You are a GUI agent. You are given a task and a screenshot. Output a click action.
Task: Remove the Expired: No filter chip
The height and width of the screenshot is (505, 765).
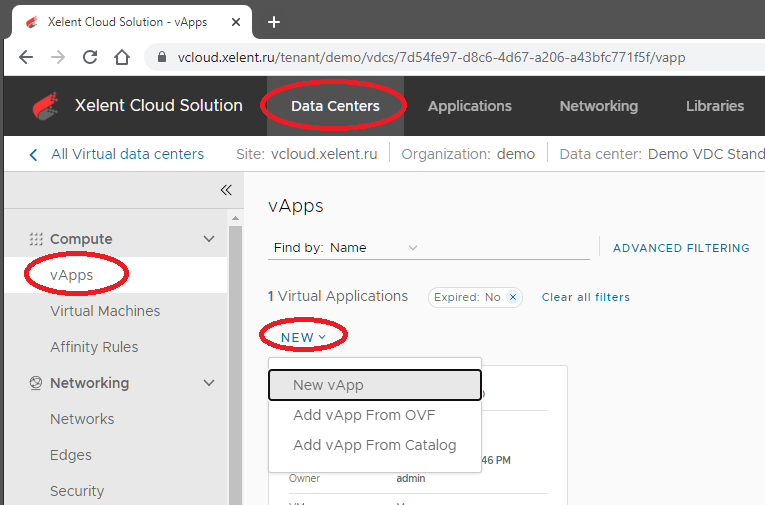513,297
